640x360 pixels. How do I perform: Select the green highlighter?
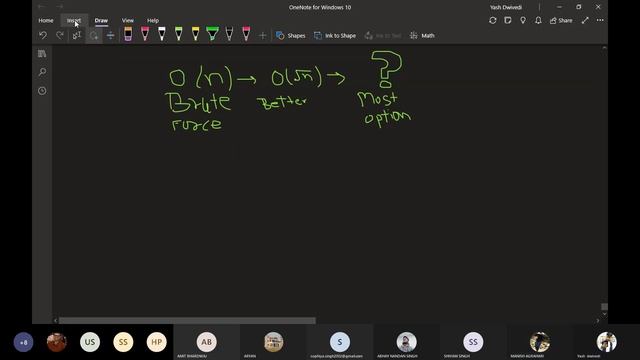click(x=212, y=34)
